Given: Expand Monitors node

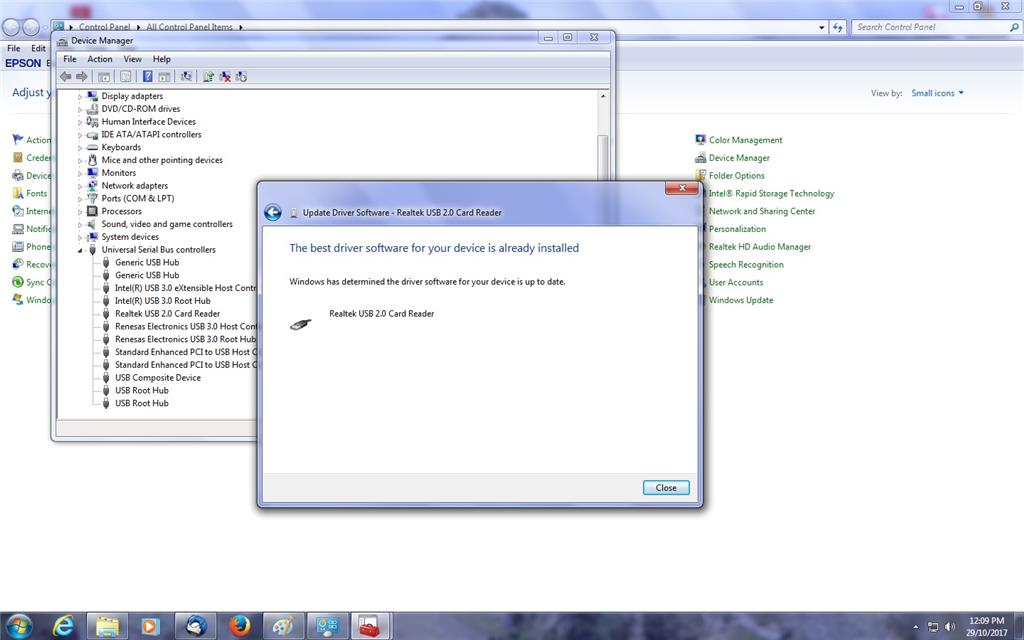Looking at the screenshot, I should pos(80,173).
